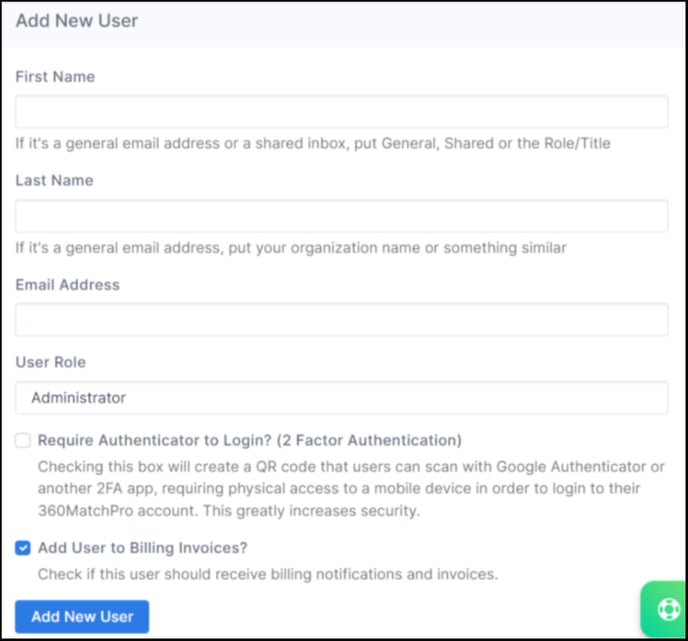
Task: Open the User Role Administrator dropdown
Action: [341, 398]
